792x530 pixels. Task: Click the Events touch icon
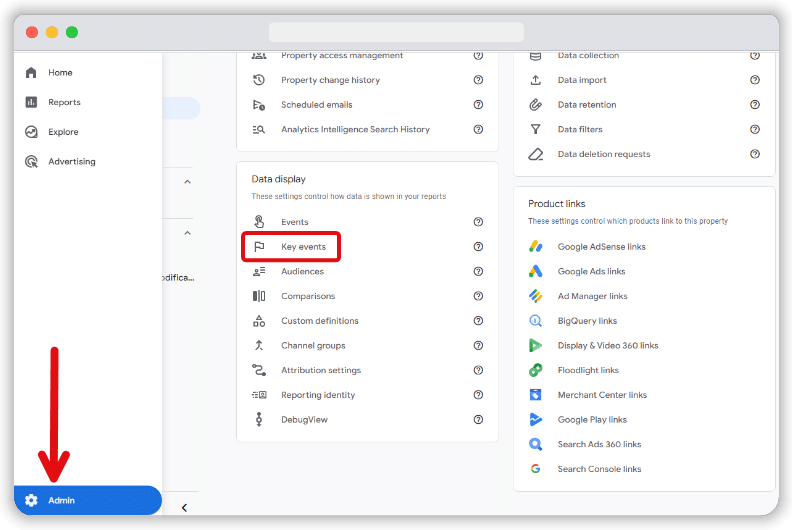pyautogui.click(x=259, y=222)
